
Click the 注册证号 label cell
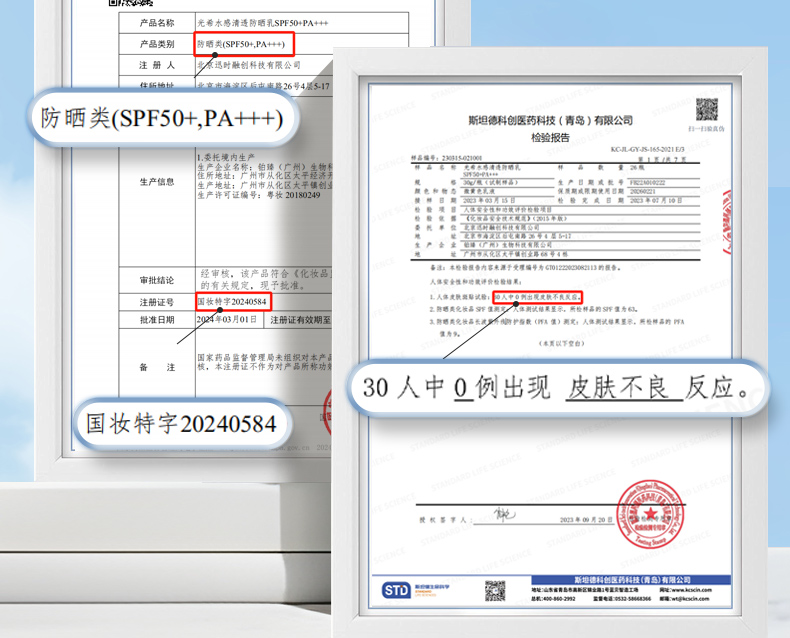157,302
